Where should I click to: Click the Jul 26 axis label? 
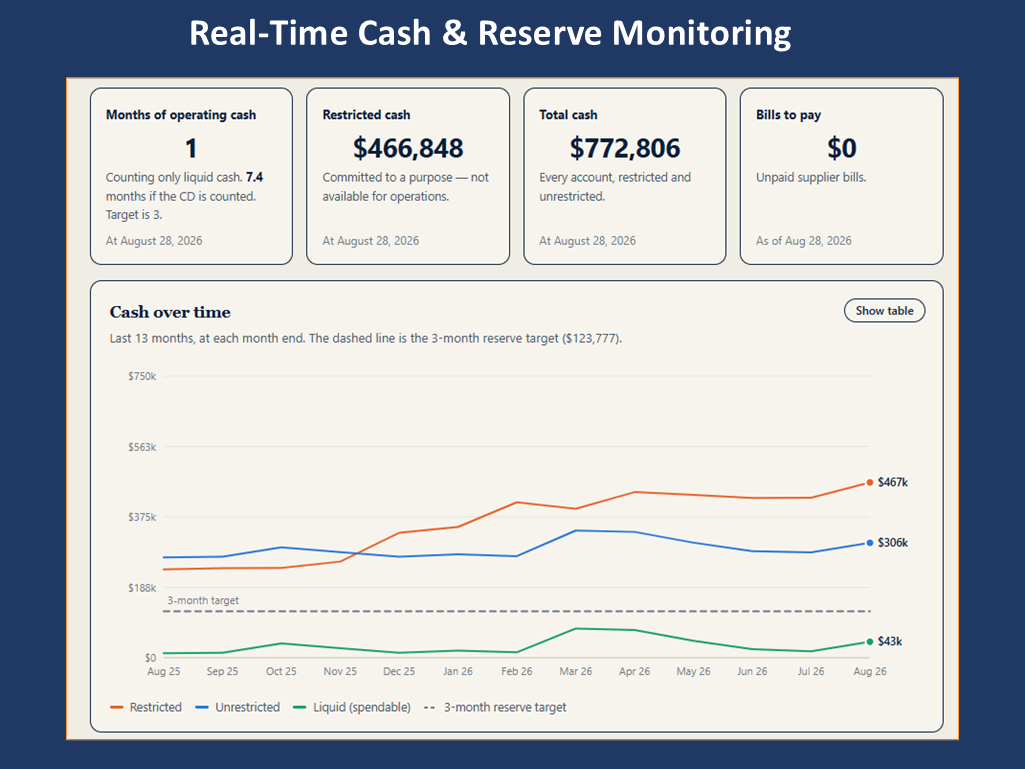pos(811,671)
